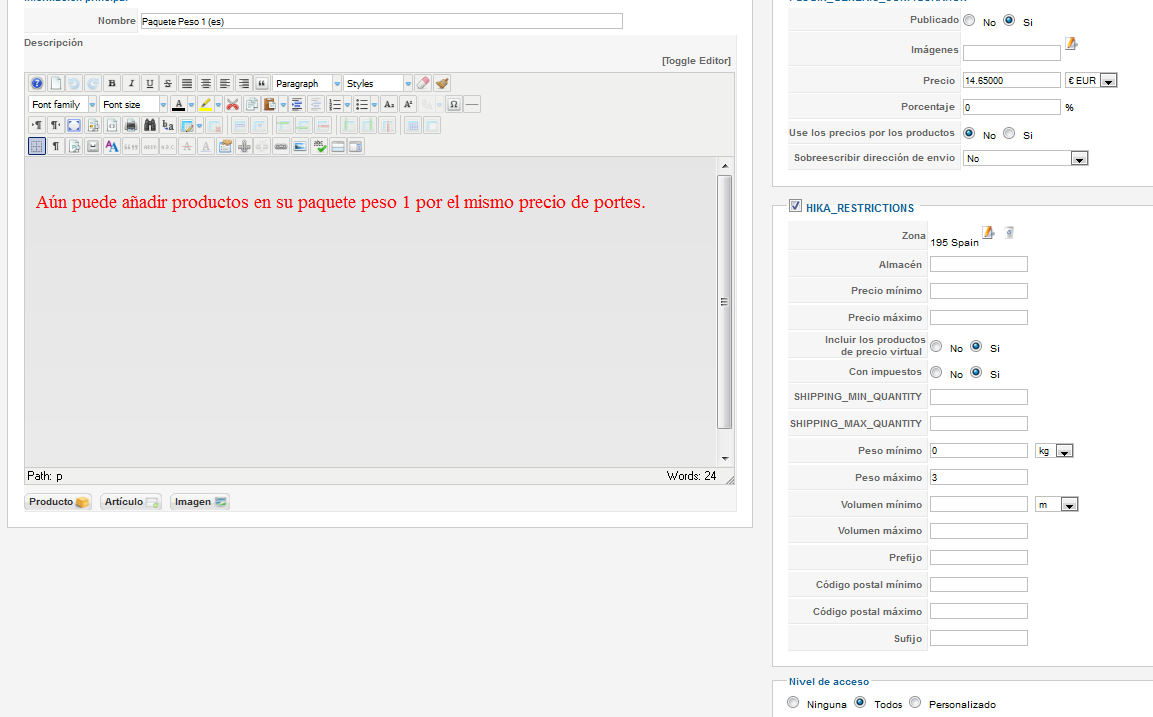Cut selection with scissors icon
The width and height of the screenshot is (1153, 717).
tap(232, 104)
